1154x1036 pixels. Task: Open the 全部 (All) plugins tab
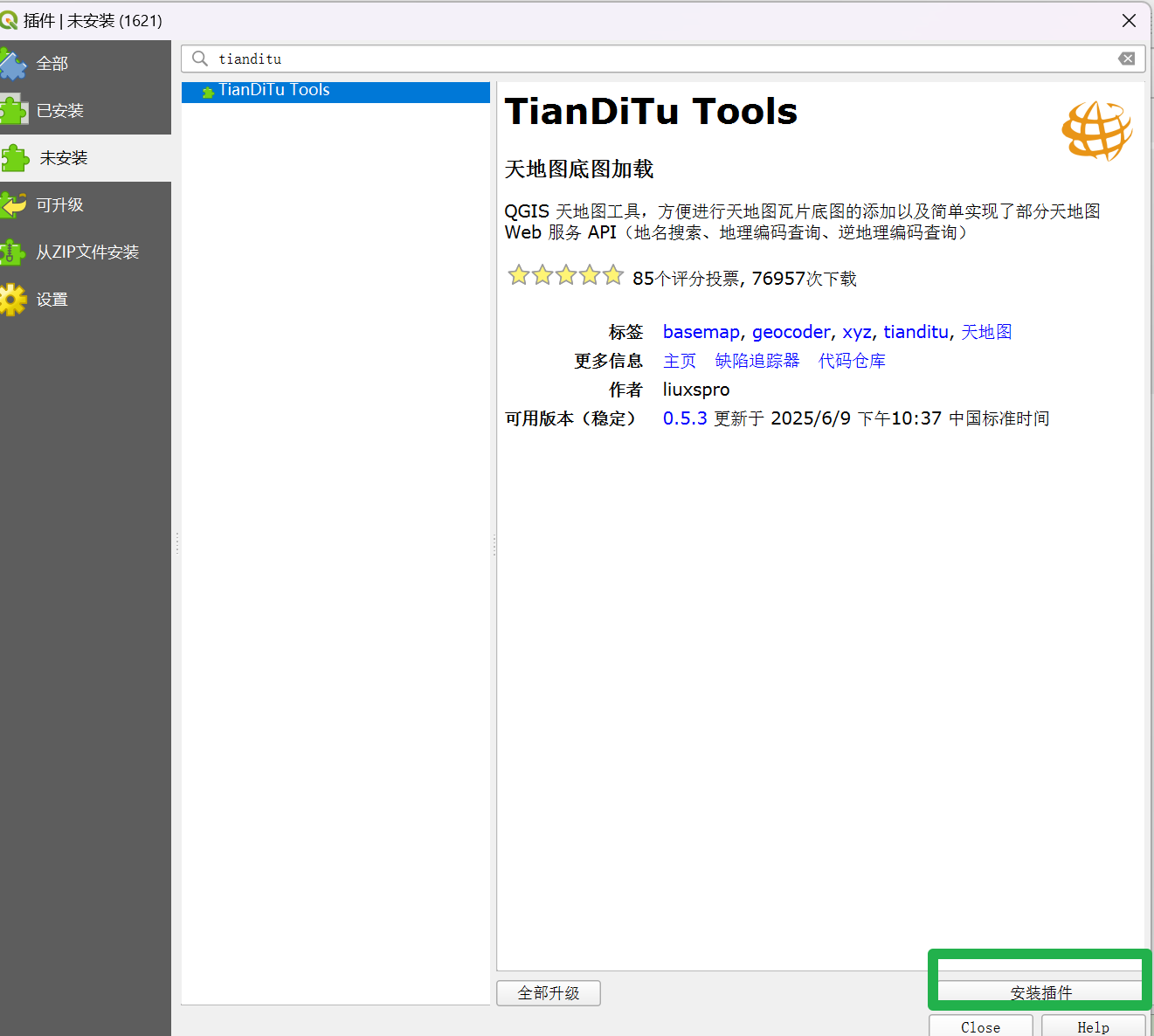pos(86,64)
